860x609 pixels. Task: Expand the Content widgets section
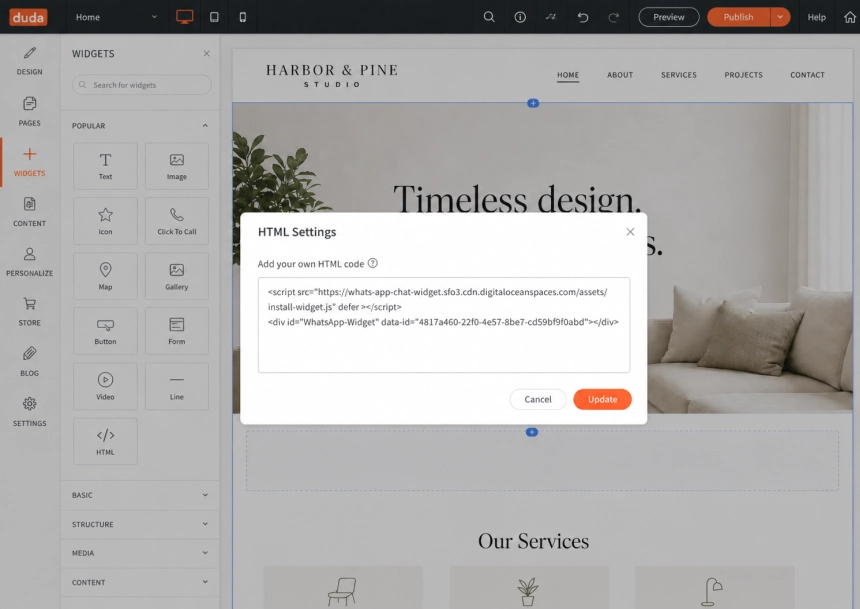[140, 582]
